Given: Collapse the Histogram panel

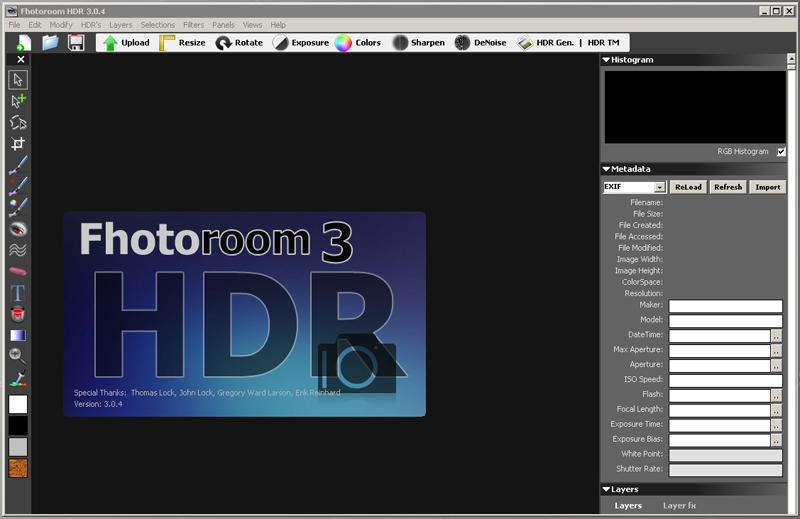Looking at the screenshot, I should click(x=606, y=60).
